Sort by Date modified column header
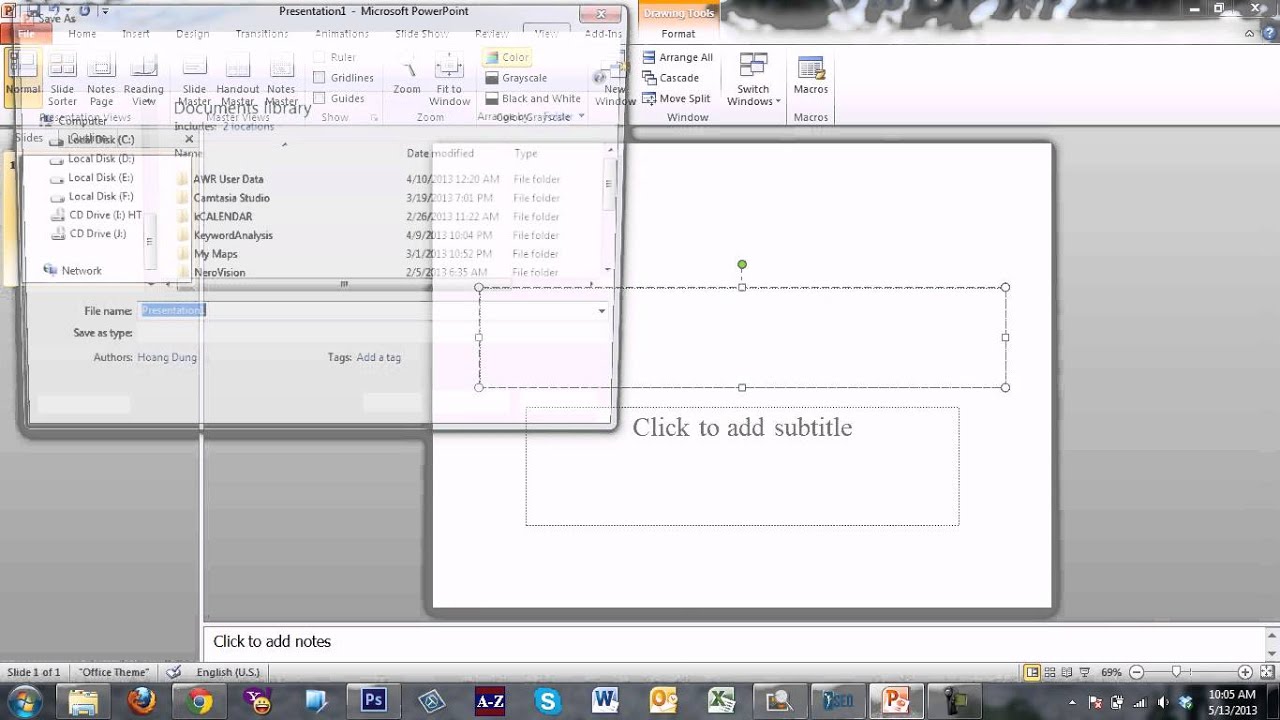This screenshot has width=1280, height=720. click(440, 153)
